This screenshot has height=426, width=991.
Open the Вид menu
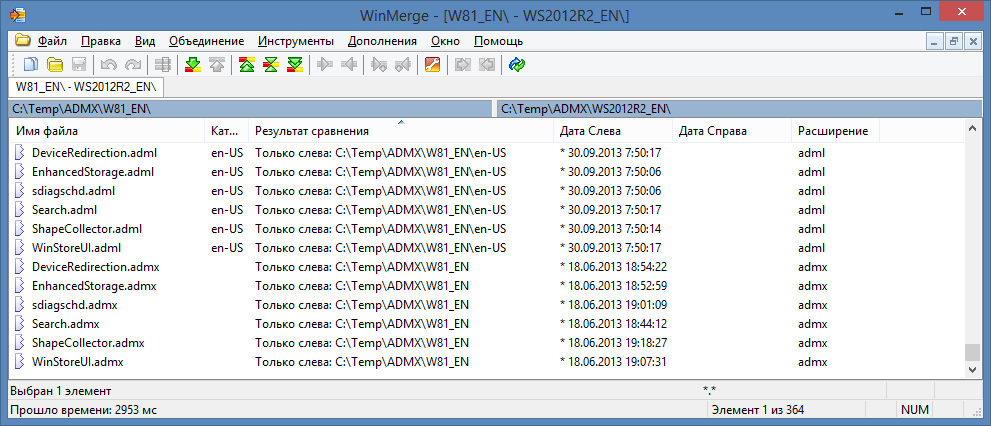[145, 41]
